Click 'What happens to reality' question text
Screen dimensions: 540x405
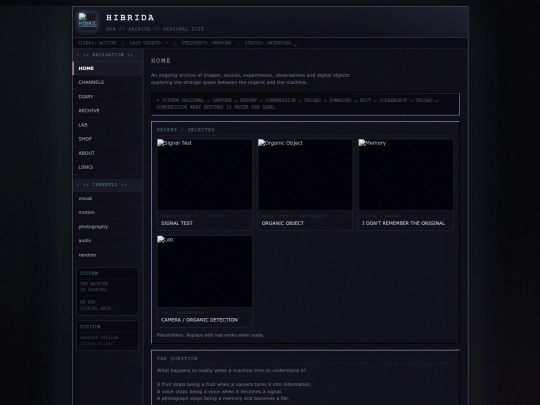pos(231,371)
